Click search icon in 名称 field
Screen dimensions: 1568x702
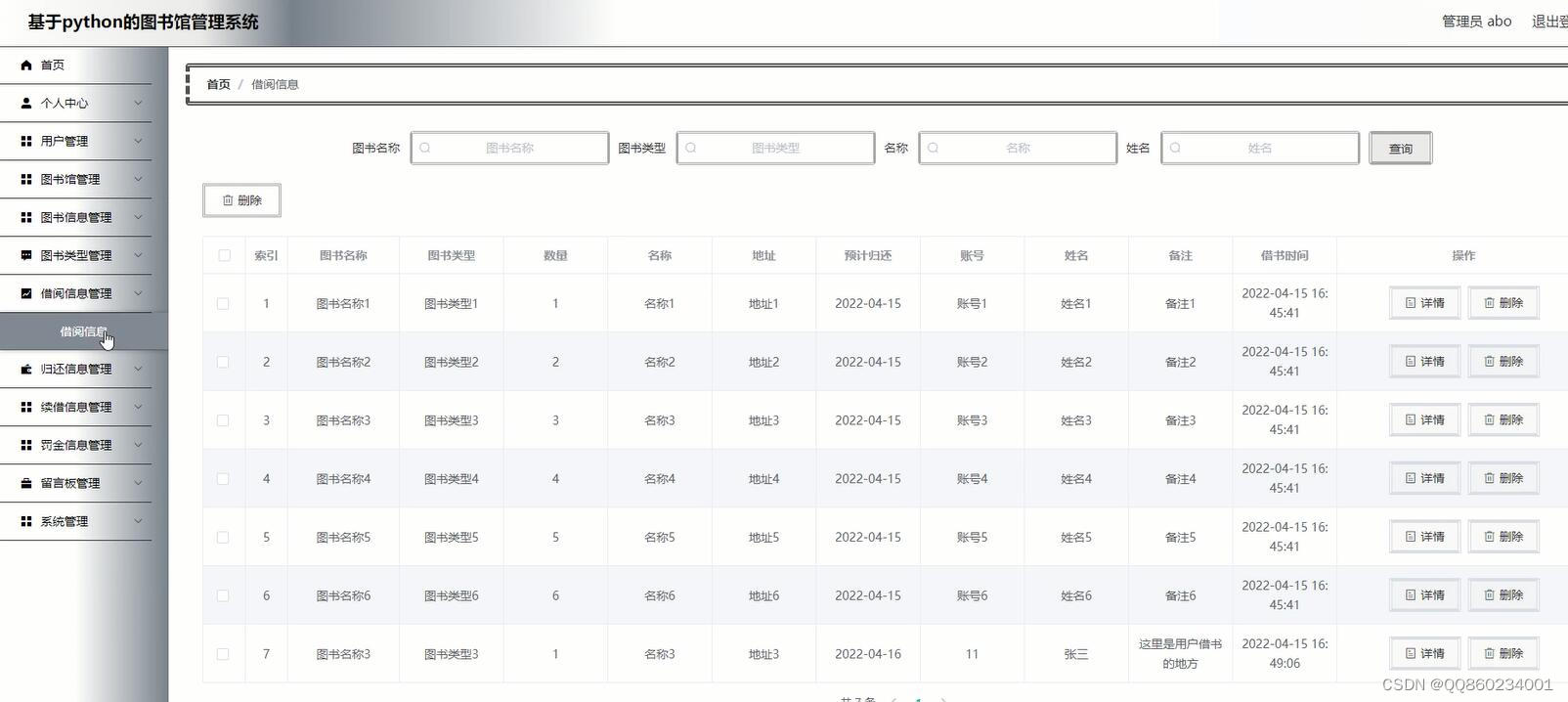click(x=934, y=149)
